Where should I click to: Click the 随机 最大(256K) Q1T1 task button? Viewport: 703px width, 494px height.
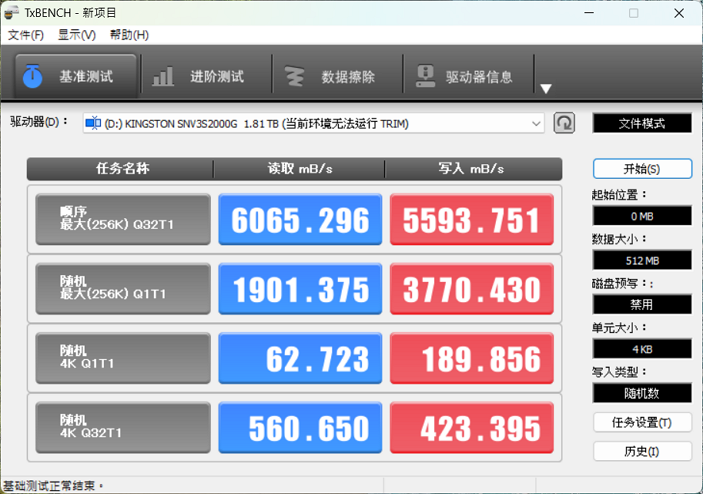[x=123, y=289]
